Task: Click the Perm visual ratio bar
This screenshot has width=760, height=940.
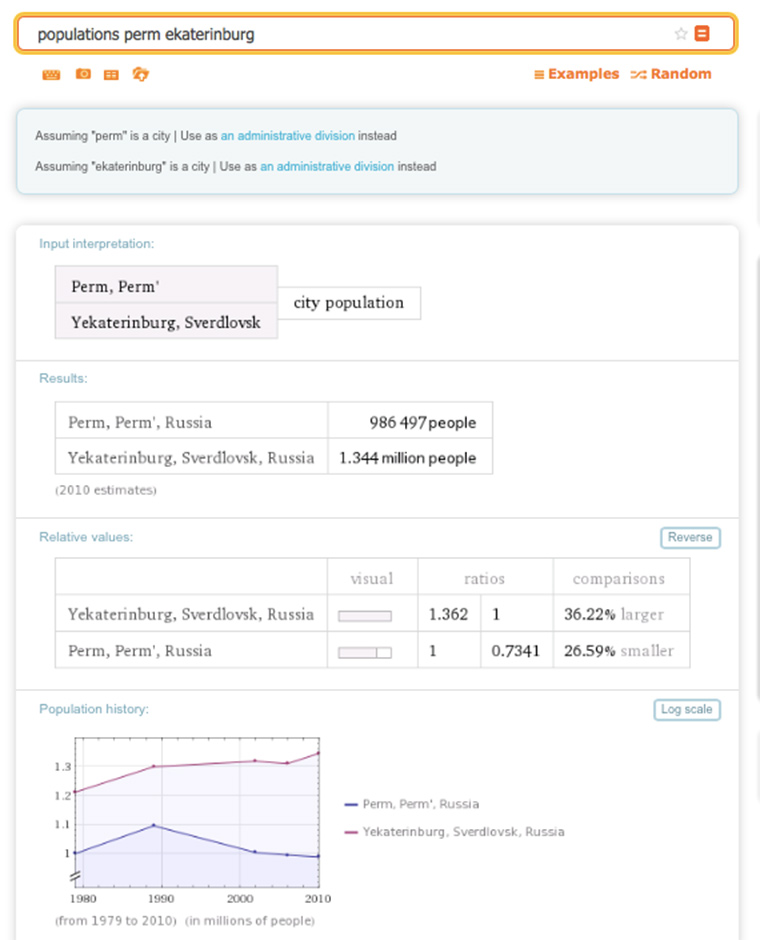Action: (365, 652)
